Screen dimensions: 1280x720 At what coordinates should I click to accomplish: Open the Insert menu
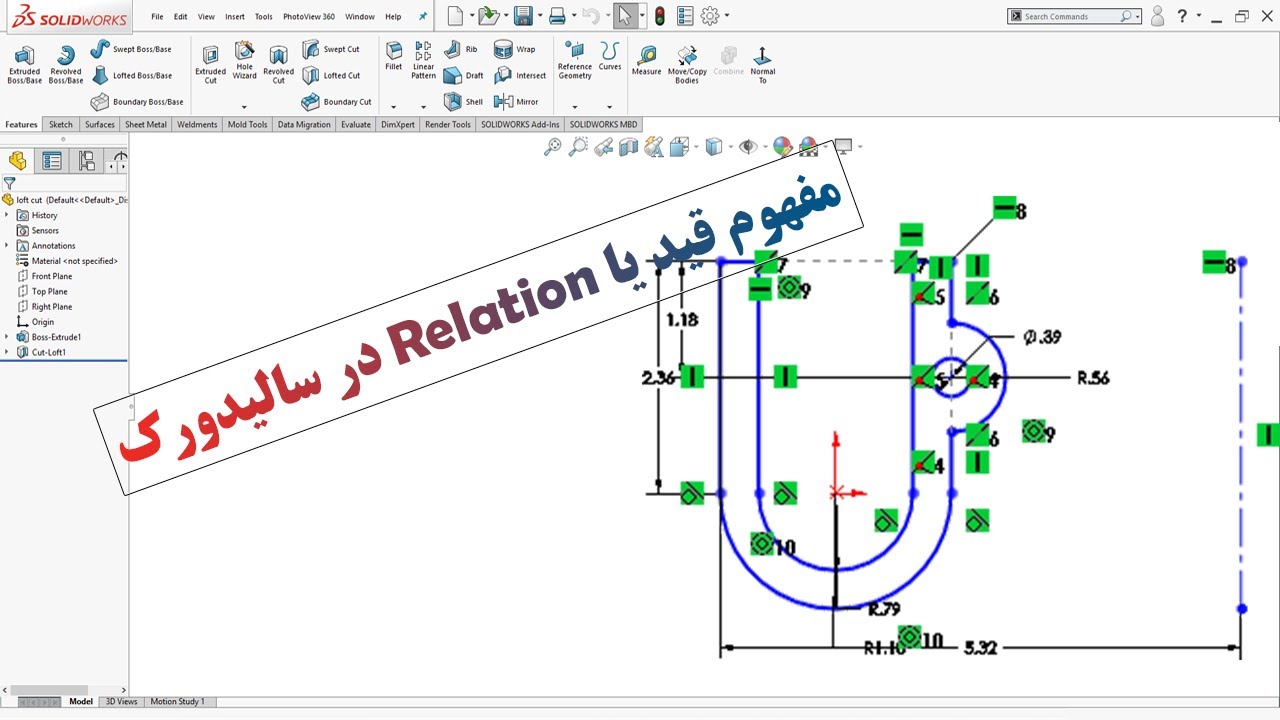[235, 16]
